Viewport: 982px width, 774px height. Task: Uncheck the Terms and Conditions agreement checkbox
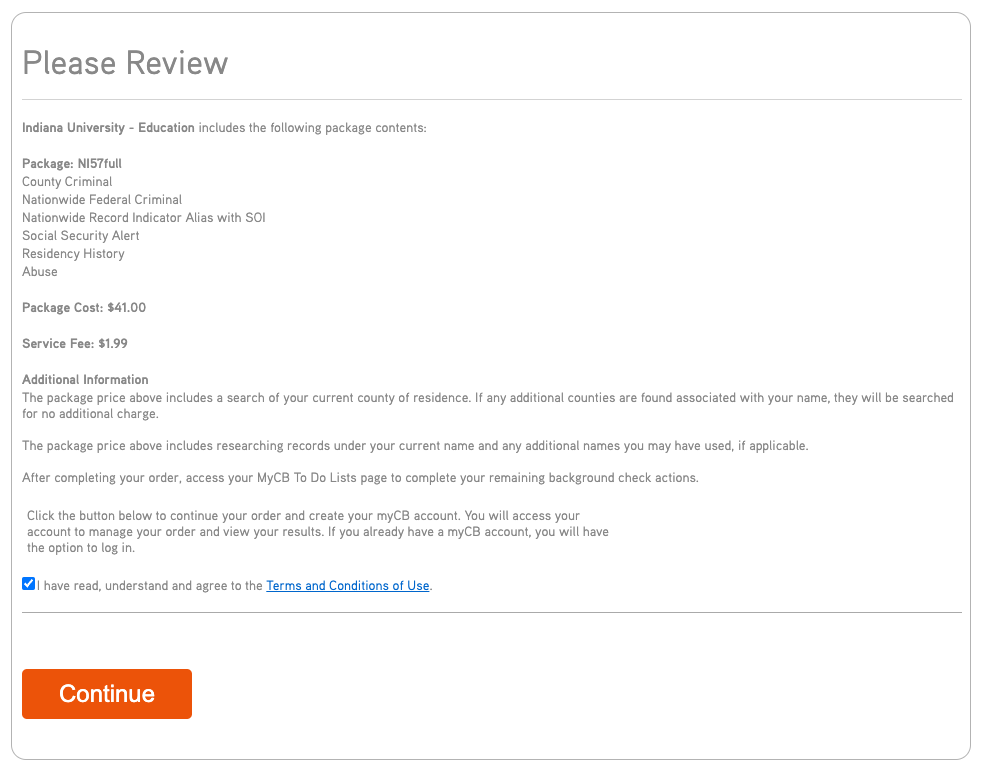(28, 583)
